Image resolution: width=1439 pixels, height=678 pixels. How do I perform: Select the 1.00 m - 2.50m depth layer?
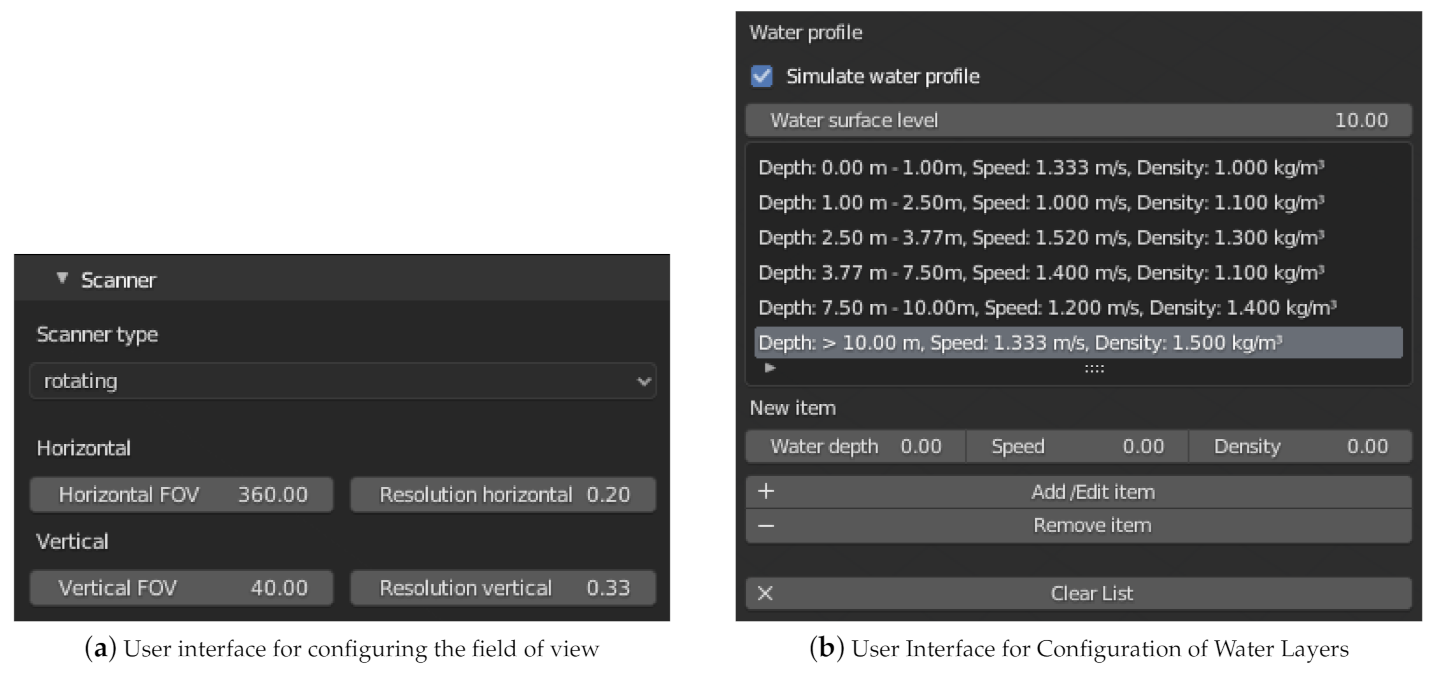point(1042,203)
